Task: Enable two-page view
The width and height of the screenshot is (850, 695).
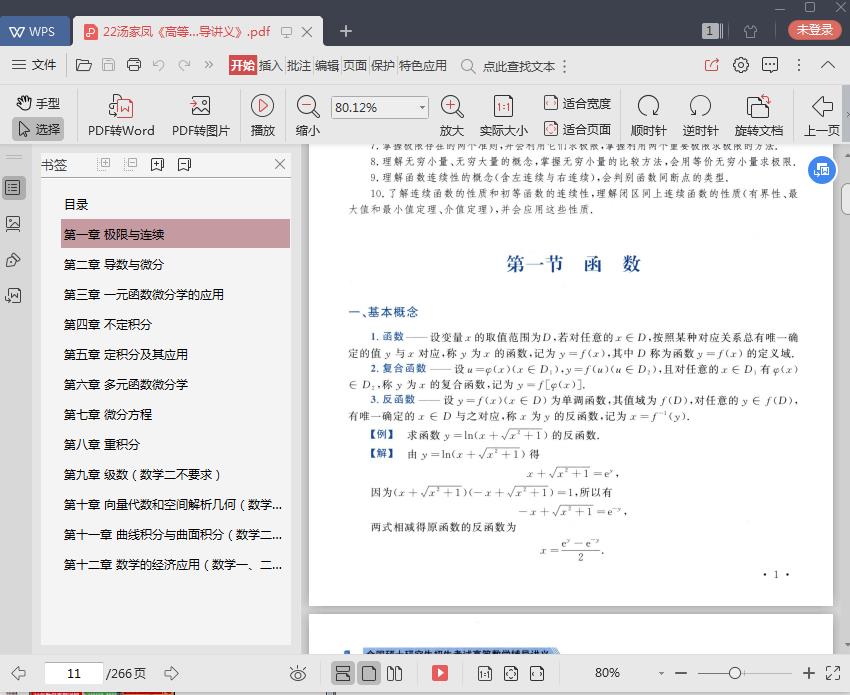Action: [x=394, y=673]
